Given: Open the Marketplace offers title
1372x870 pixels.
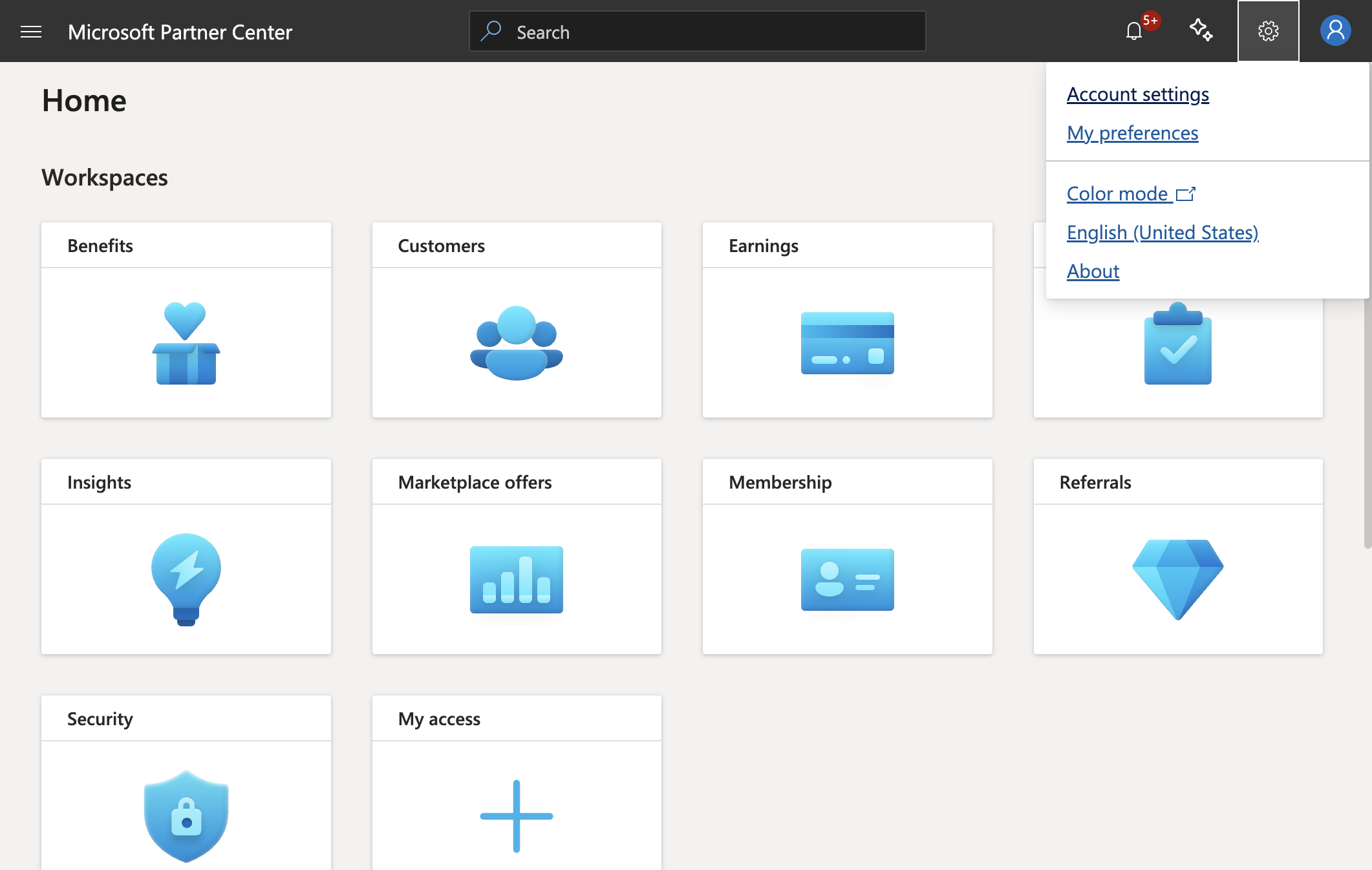Looking at the screenshot, I should click(475, 482).
